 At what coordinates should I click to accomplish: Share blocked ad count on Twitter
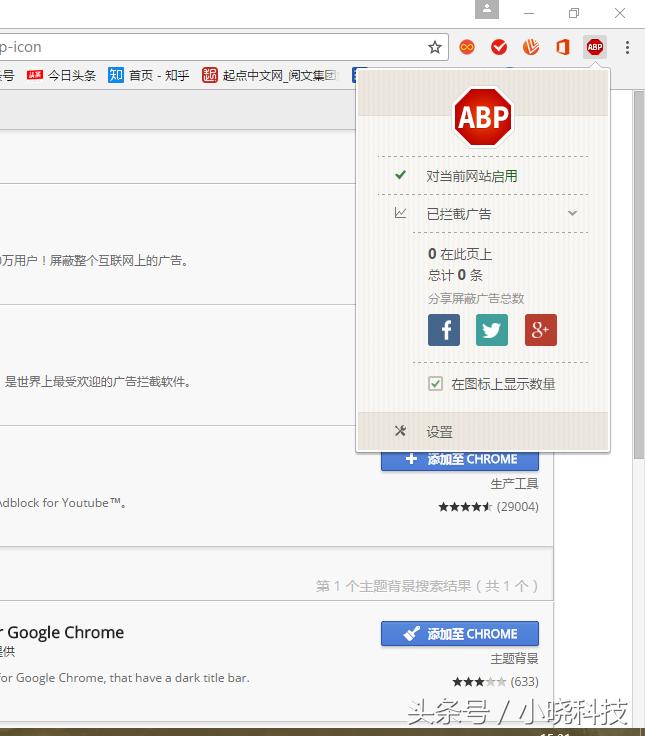492,330
